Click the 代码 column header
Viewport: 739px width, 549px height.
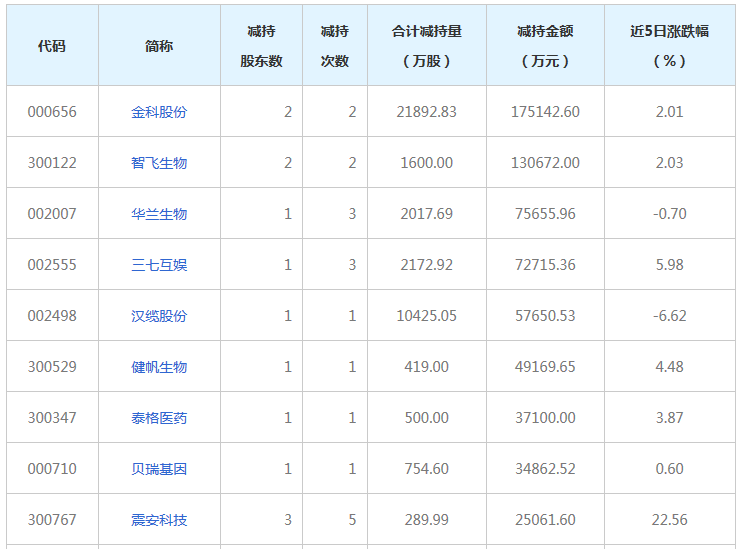[x=52, y=46]
